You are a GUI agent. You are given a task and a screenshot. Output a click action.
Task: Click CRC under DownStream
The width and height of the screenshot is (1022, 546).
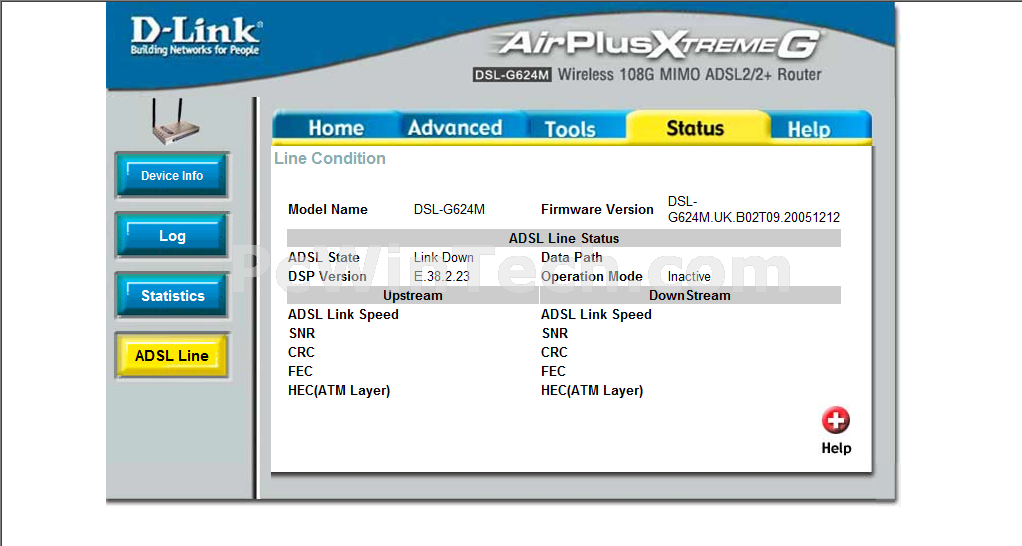[554, 352]
